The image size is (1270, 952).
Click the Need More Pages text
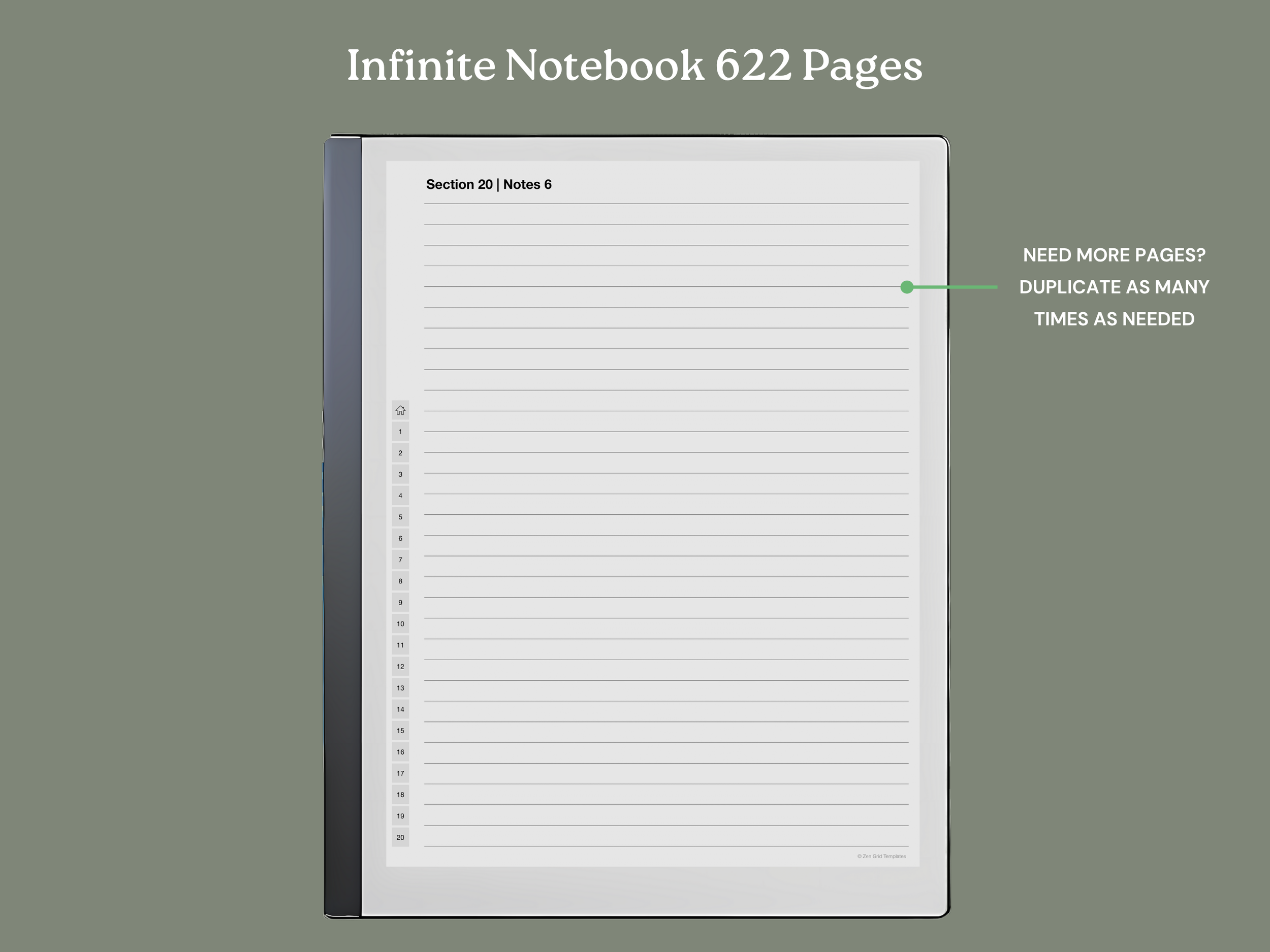click(x=1114, y=255)
